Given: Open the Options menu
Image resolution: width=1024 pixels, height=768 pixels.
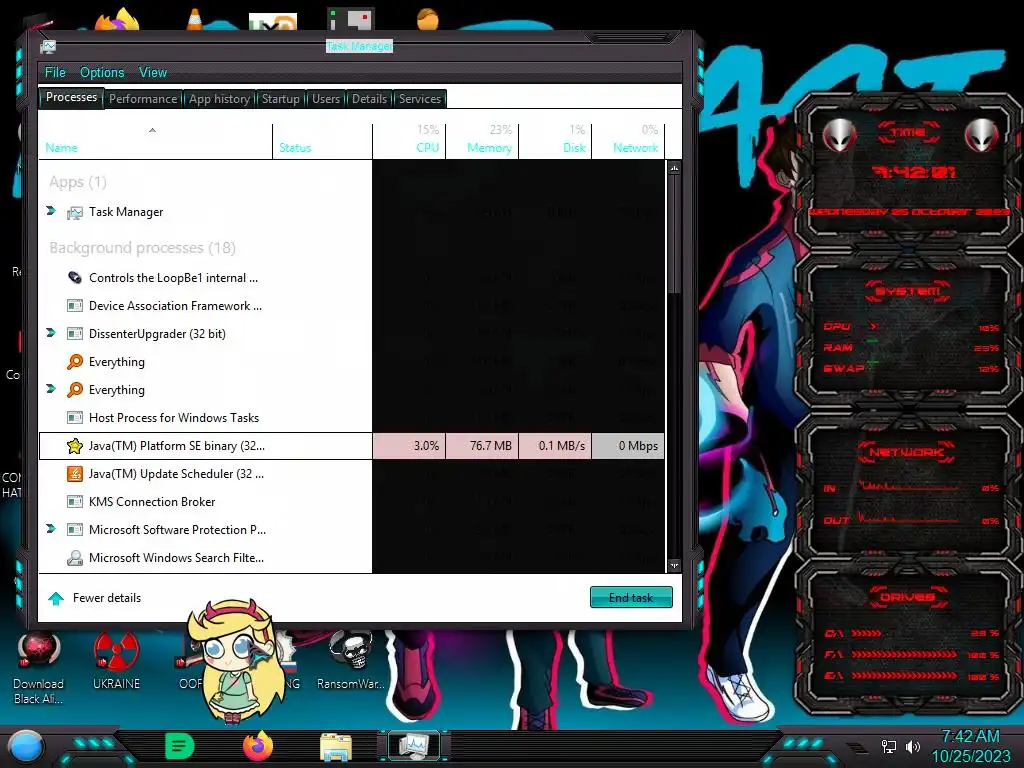Looking at the screenshot, I should point(102,72).
